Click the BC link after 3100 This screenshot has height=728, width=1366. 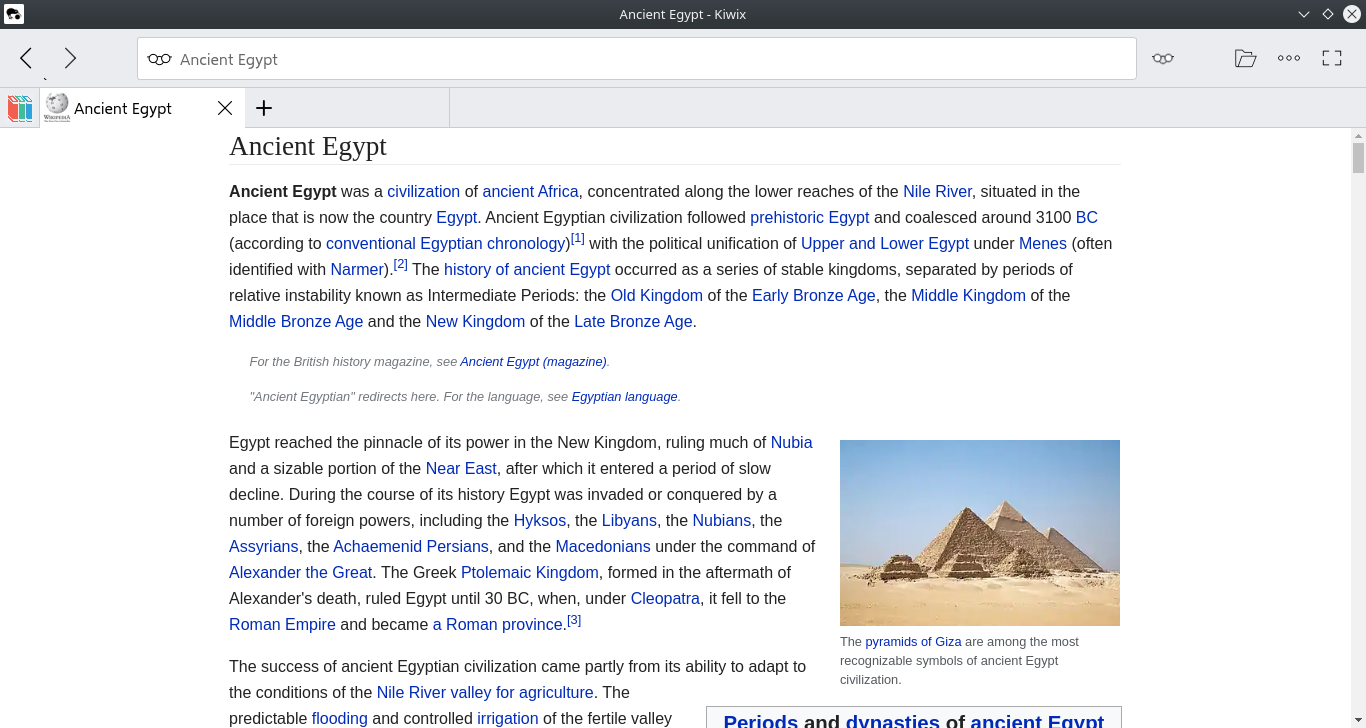[1087, 217]
